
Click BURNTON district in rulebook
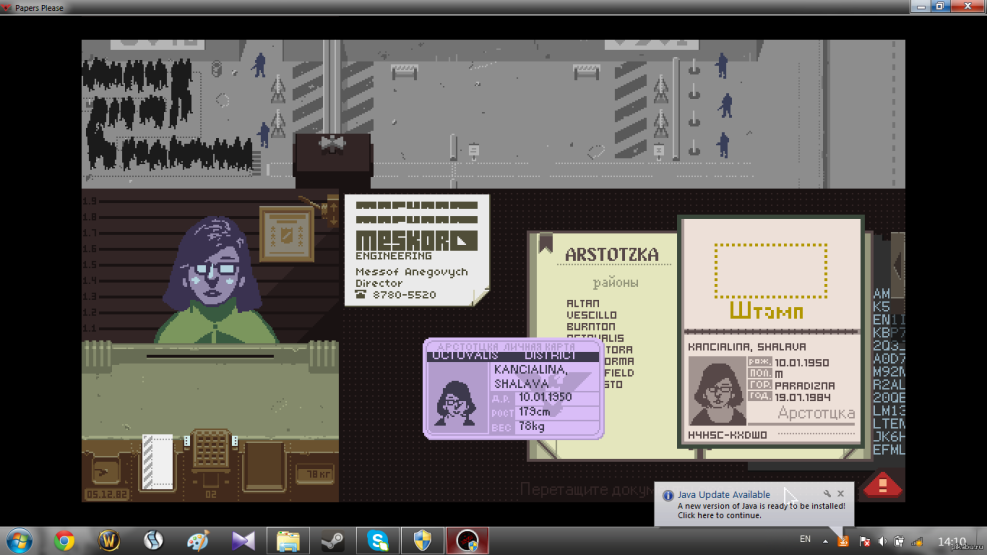pos(591,327)
